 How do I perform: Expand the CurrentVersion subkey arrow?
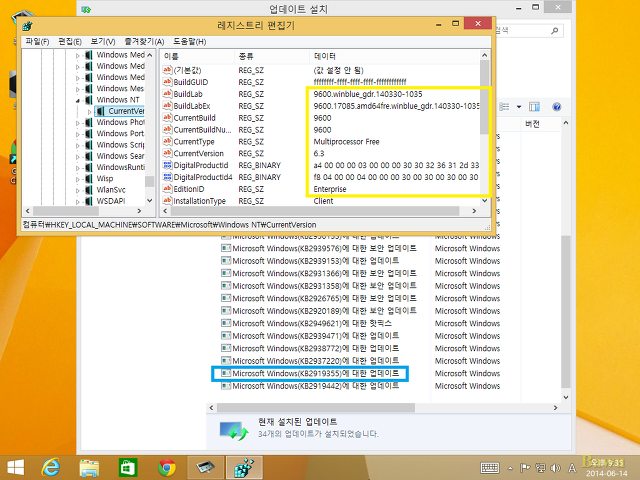[x=89, y=111]
